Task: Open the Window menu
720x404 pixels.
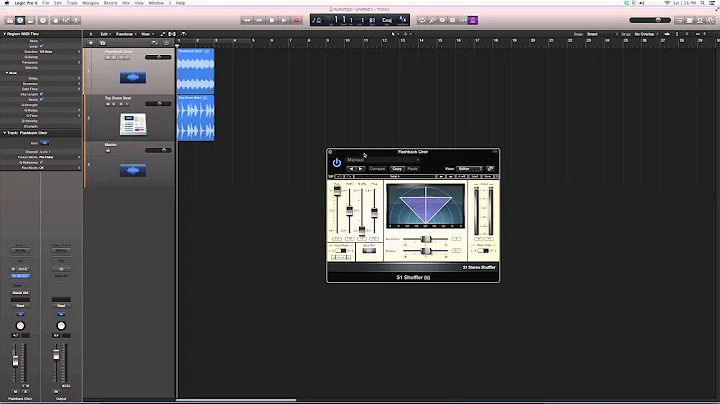Action: coord(156,3)
